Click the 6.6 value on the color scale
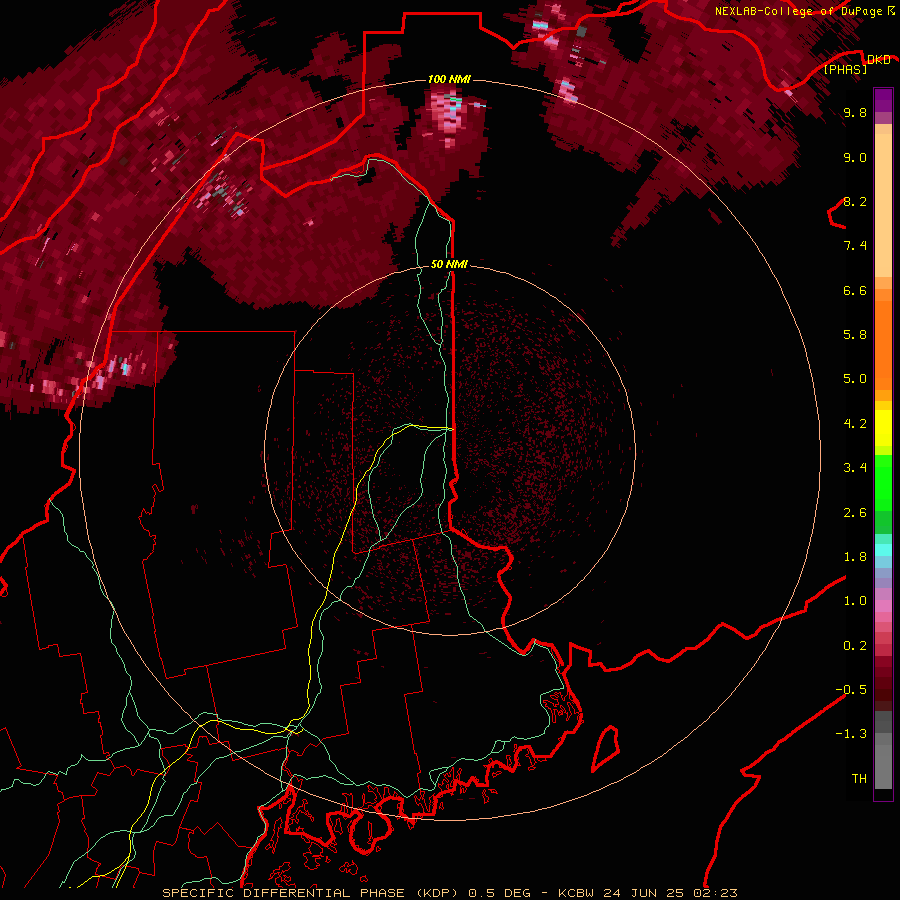 [x=855, y=290]
